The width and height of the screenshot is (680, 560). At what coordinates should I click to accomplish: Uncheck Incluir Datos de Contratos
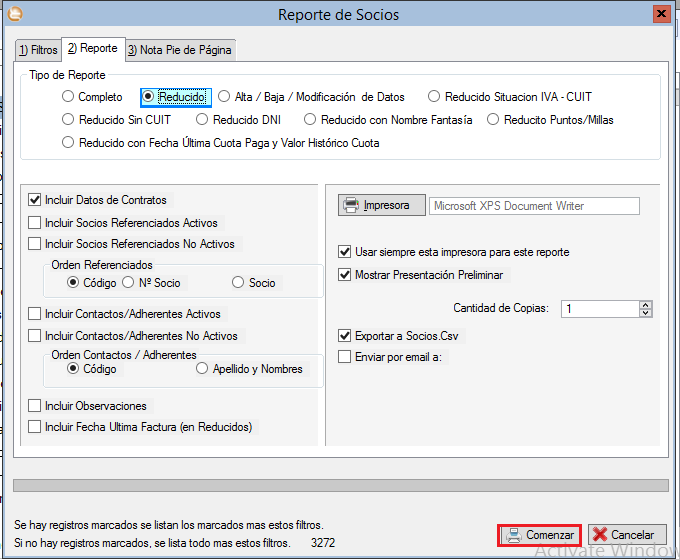[36, 200]
